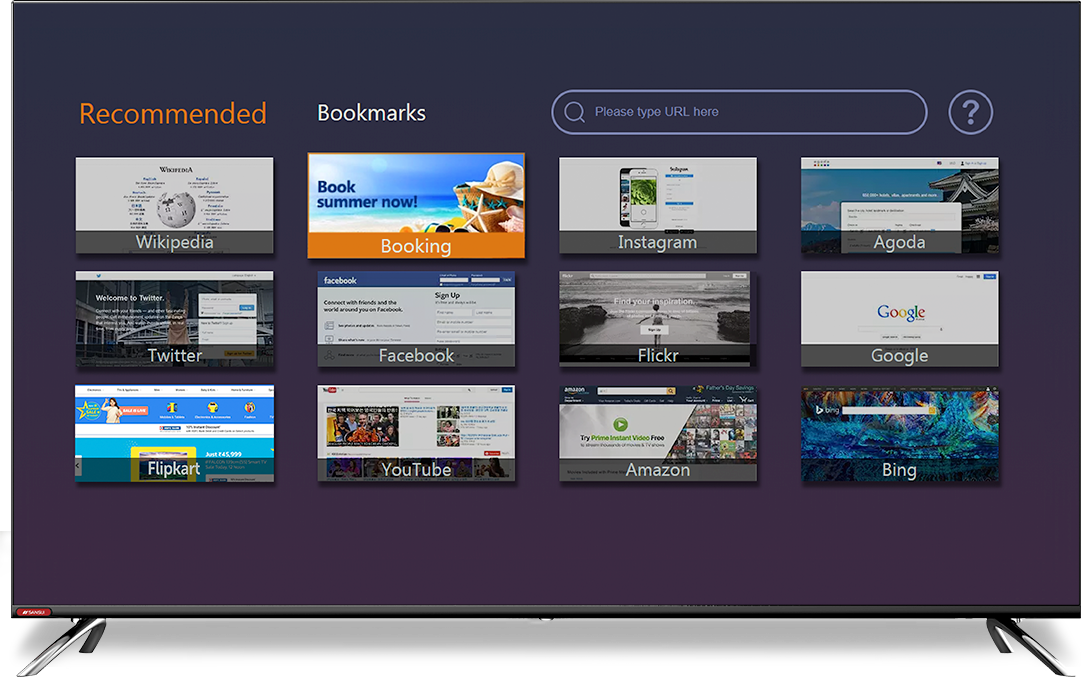Viewport: 1082px width, 677px height.
Task: Open the Amazon thumbnail
Action: click(x=658, y=433)
